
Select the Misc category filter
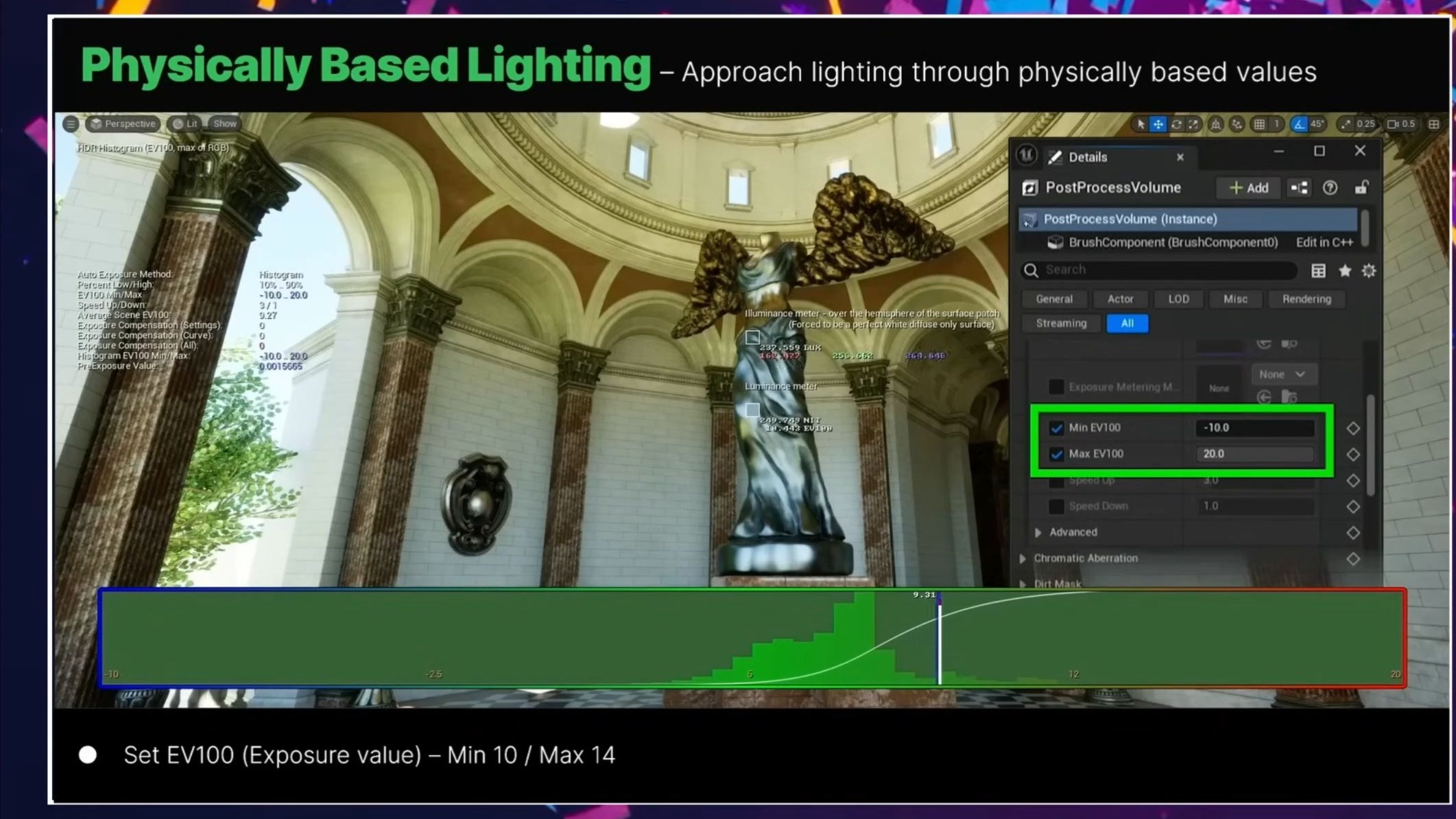(x=1235, y=299)
